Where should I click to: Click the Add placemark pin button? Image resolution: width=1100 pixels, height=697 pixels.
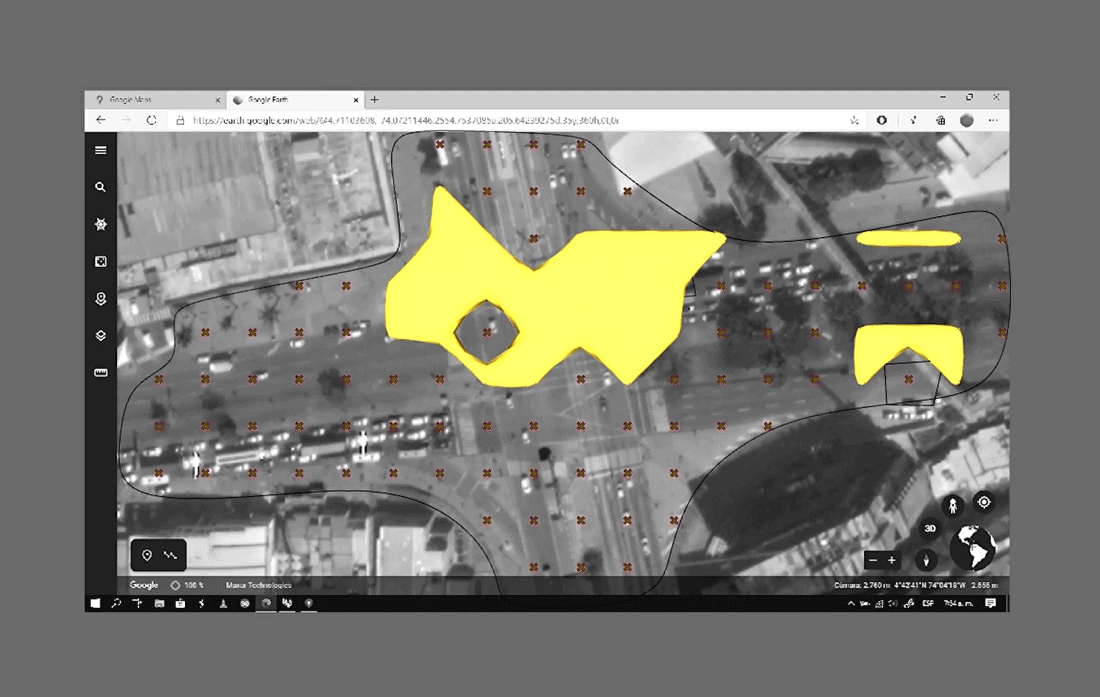pyautogui.click(x=147, y=555)
